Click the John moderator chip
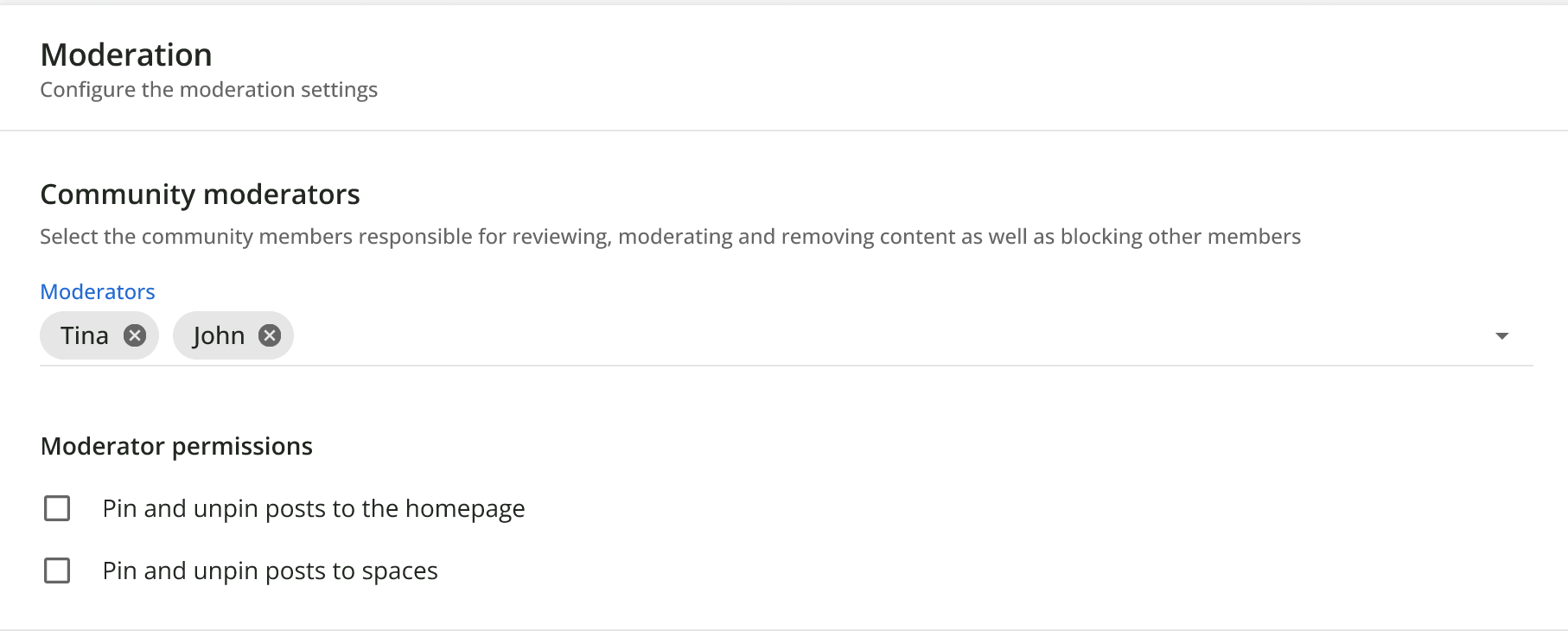 [x=219, y=335]
